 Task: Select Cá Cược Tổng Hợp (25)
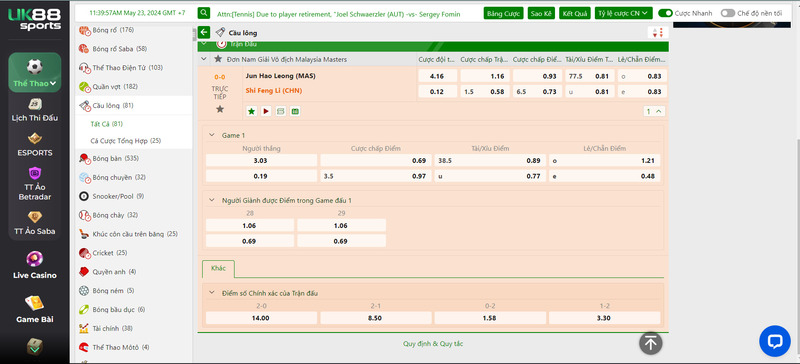pos(126,140)
